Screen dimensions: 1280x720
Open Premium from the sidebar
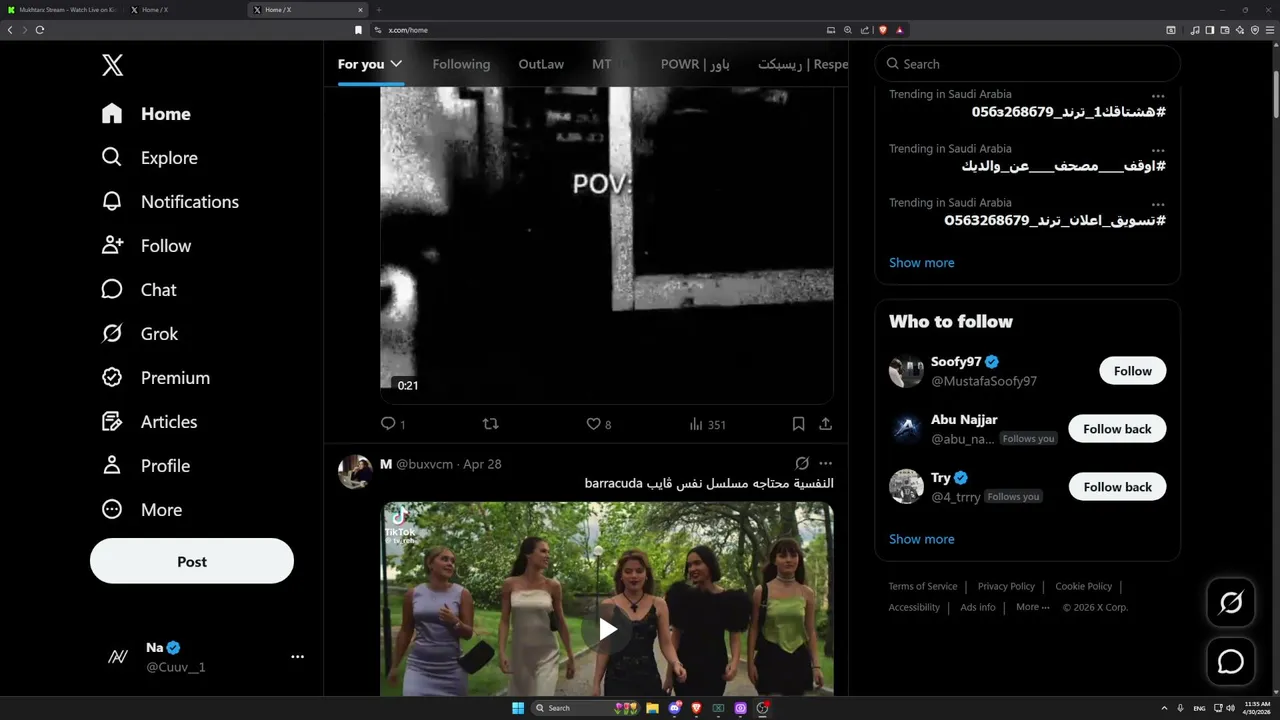(156, 378)
